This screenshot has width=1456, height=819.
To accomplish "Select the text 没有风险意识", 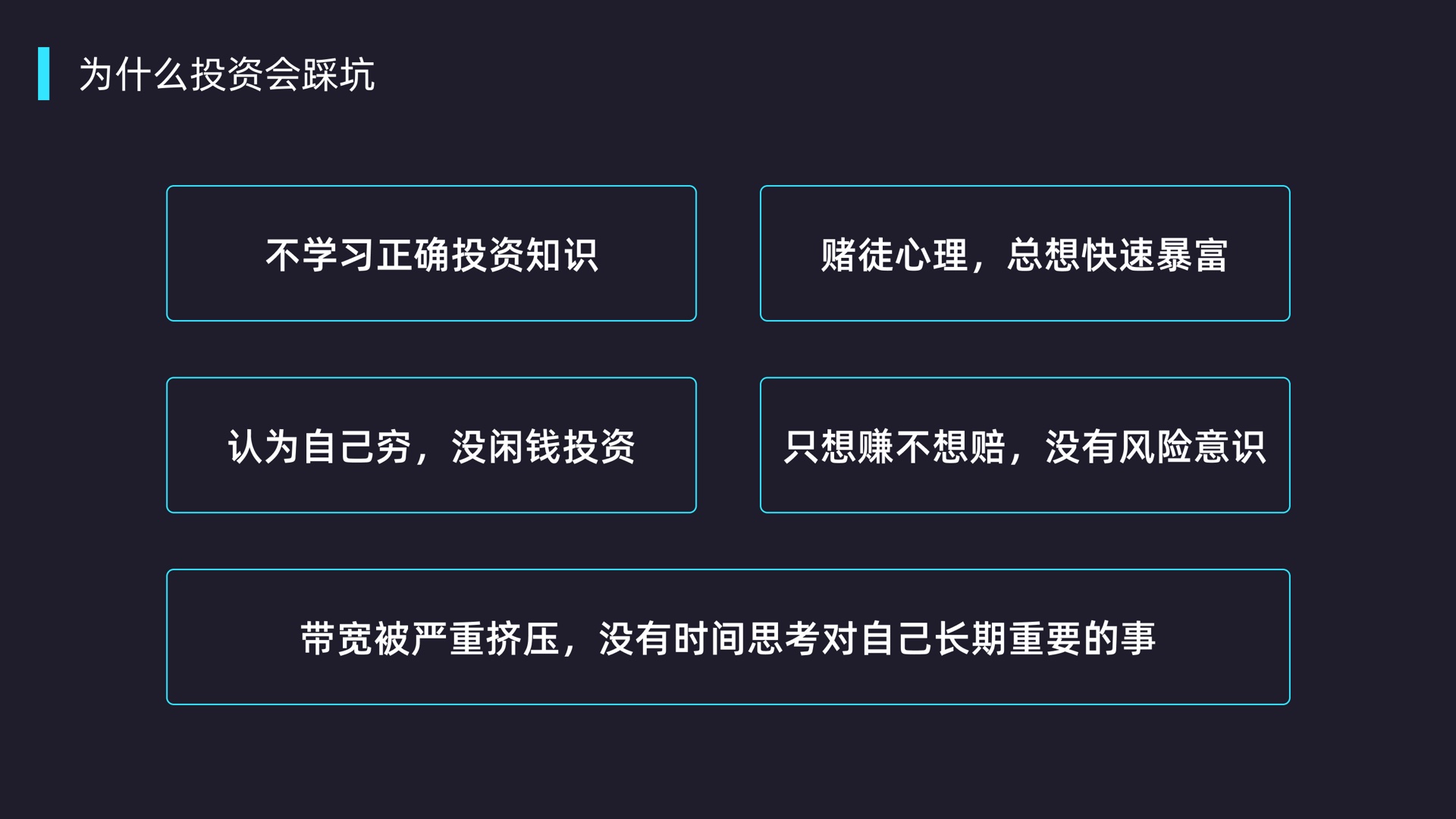I will coord(1155,447).
